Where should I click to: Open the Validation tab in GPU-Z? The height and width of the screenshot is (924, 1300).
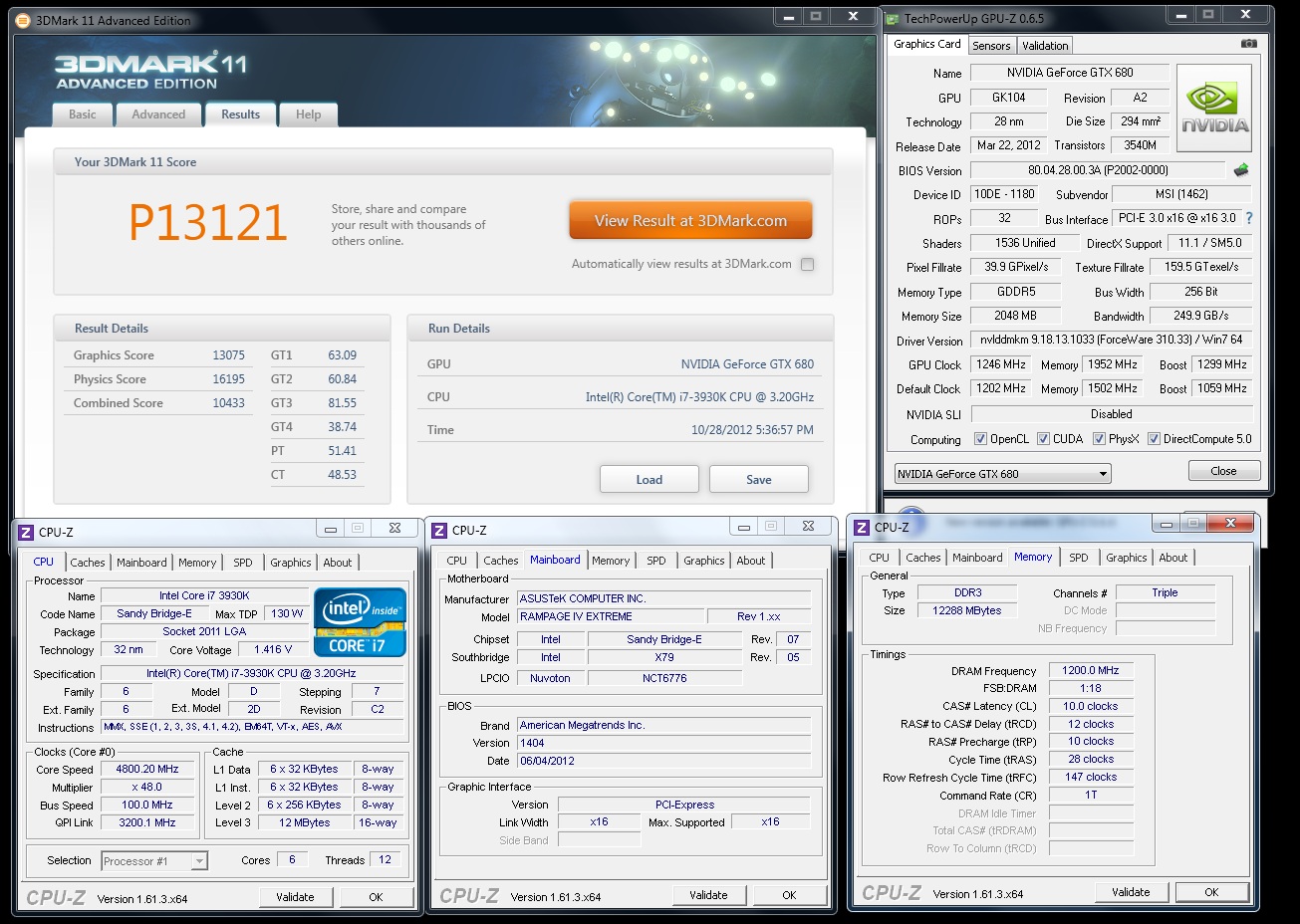(1045, 46)
